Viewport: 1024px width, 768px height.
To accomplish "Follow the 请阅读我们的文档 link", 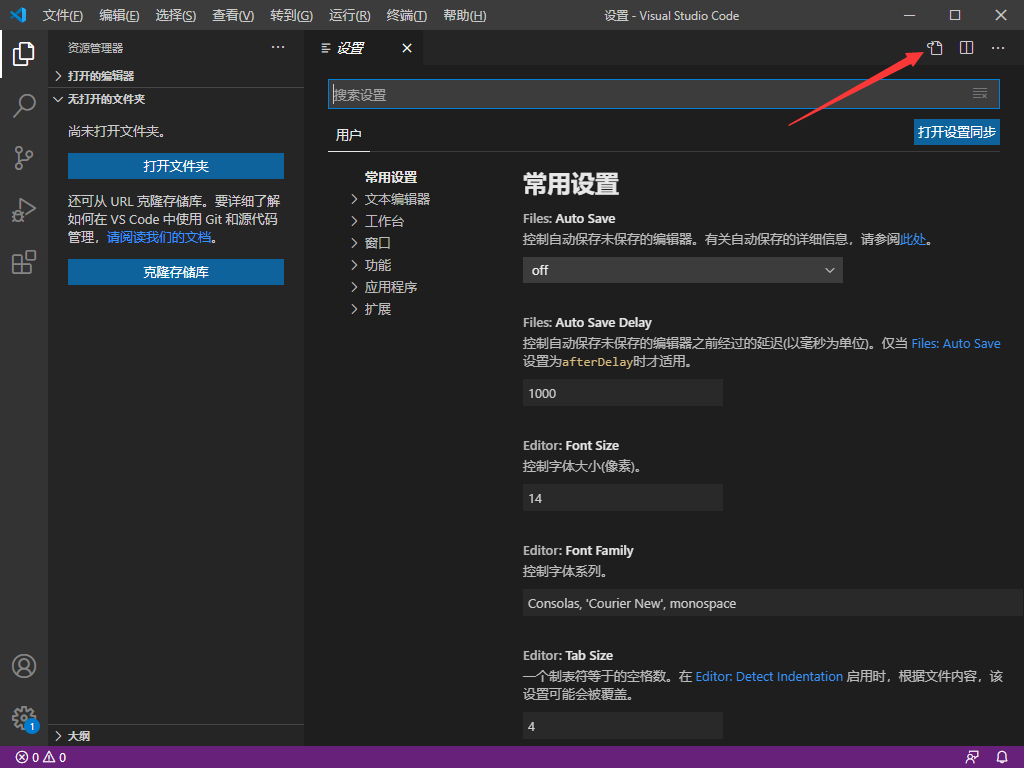I will pos(159,237).
